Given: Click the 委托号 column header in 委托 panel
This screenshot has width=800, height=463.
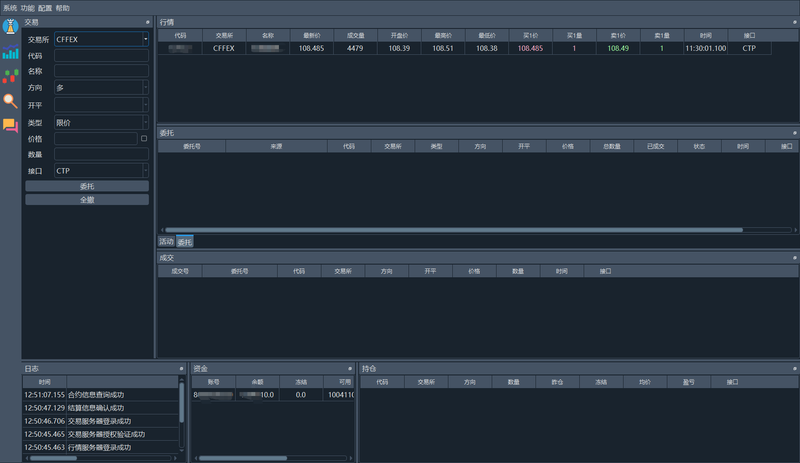Looking at the screenshot, I should point(192,147).
